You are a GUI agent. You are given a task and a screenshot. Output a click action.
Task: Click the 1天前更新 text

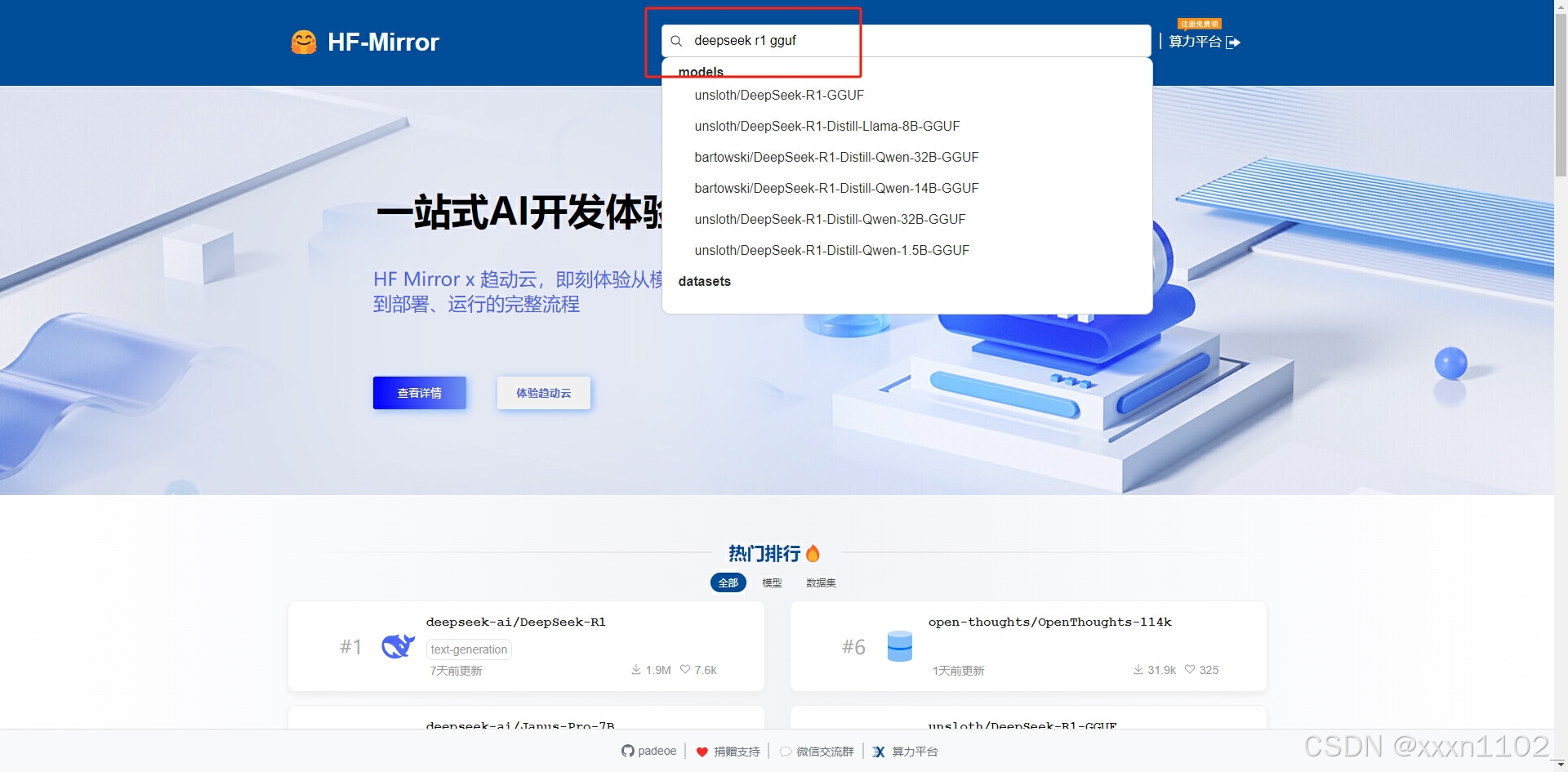click(x=958, y=671)
